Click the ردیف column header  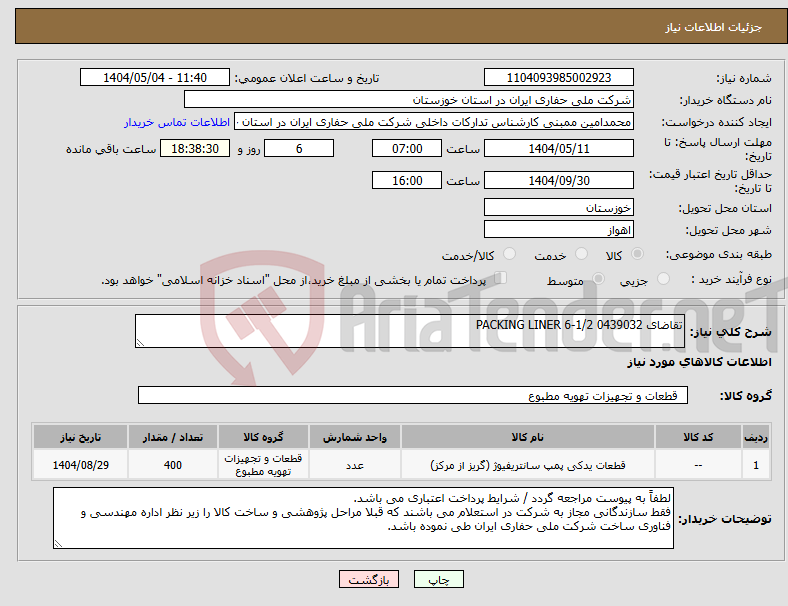756,437
